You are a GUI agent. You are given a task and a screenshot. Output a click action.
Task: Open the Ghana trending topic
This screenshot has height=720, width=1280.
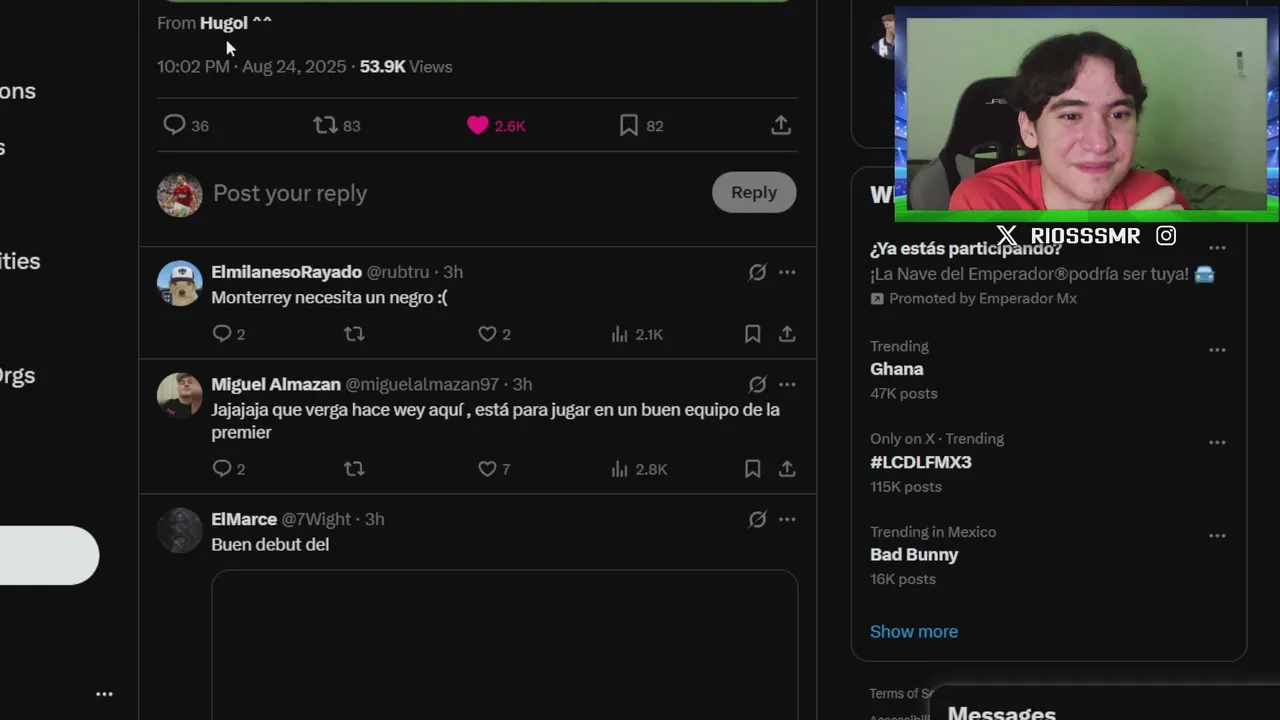(897, 369)
